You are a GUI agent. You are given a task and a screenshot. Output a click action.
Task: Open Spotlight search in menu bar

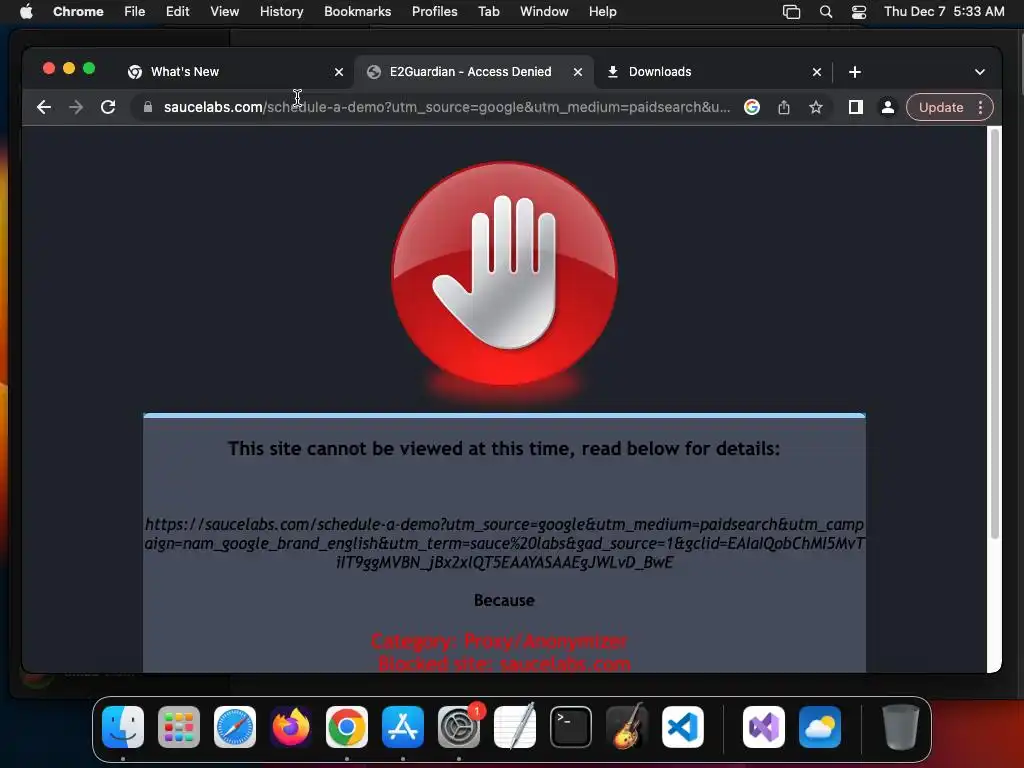pos(825,12)
